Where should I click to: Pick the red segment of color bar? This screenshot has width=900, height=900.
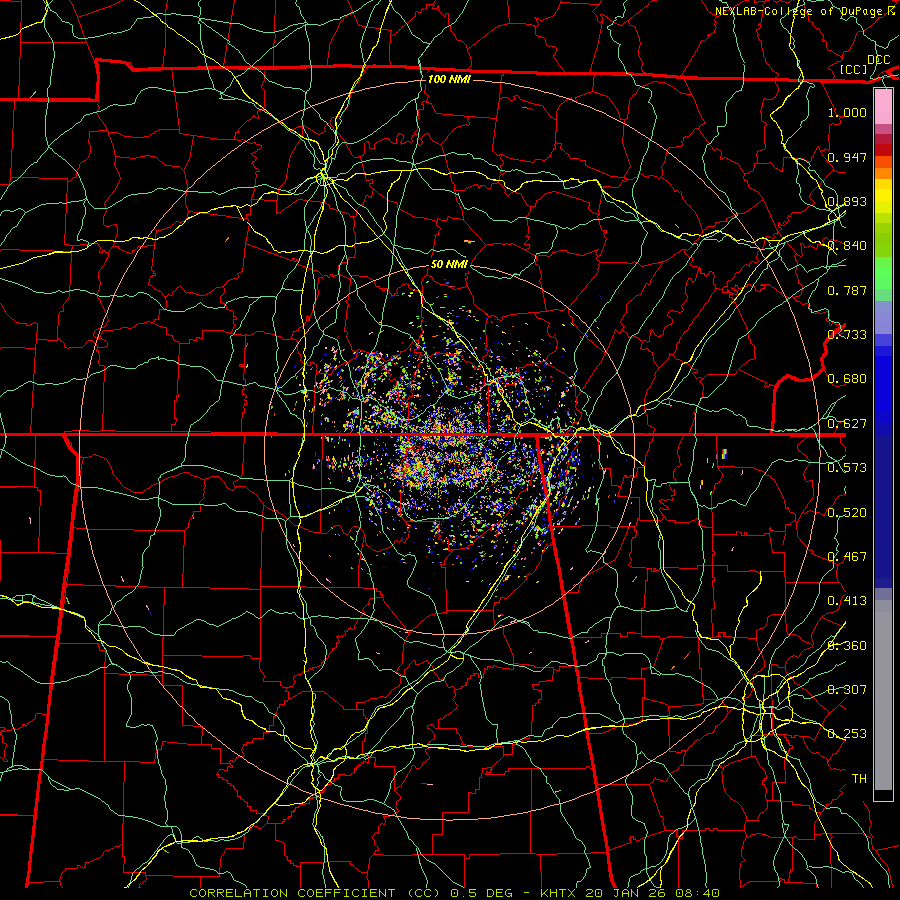[883, 149]
